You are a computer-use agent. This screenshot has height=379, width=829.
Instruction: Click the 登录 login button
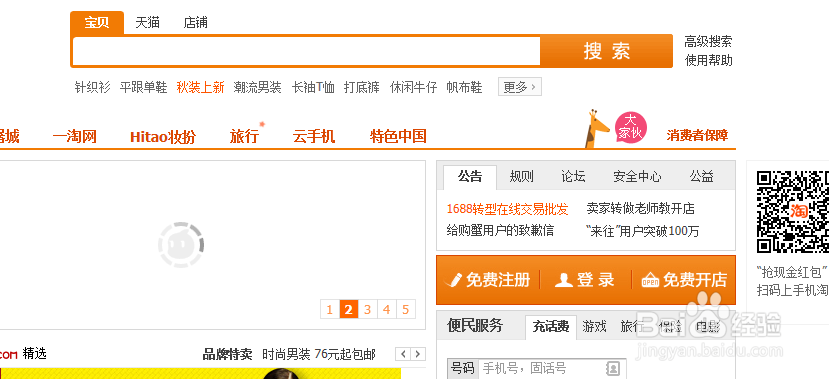pos(585,280)
